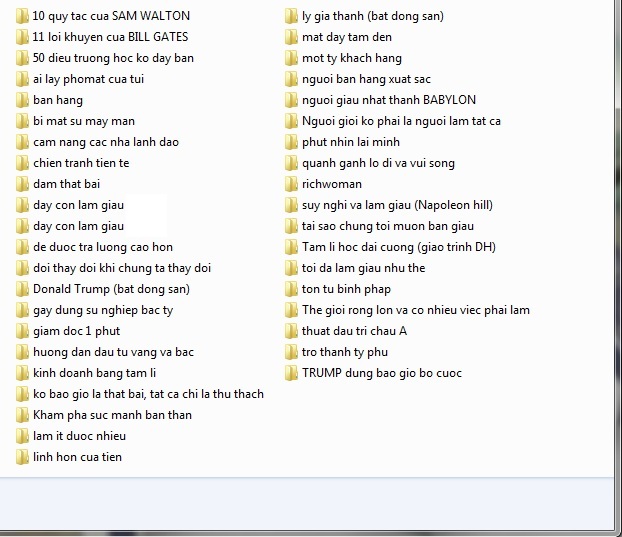Select the folder named giam doc 1 phut
622x537 pixels.
[x=76, y=331]
